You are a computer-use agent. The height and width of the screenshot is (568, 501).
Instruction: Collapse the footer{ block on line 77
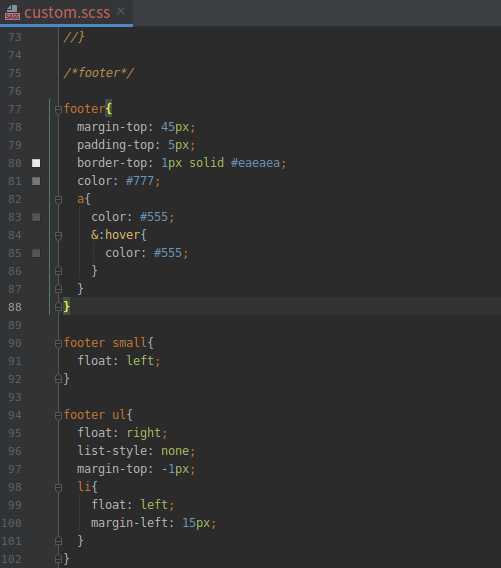[58, 109]
